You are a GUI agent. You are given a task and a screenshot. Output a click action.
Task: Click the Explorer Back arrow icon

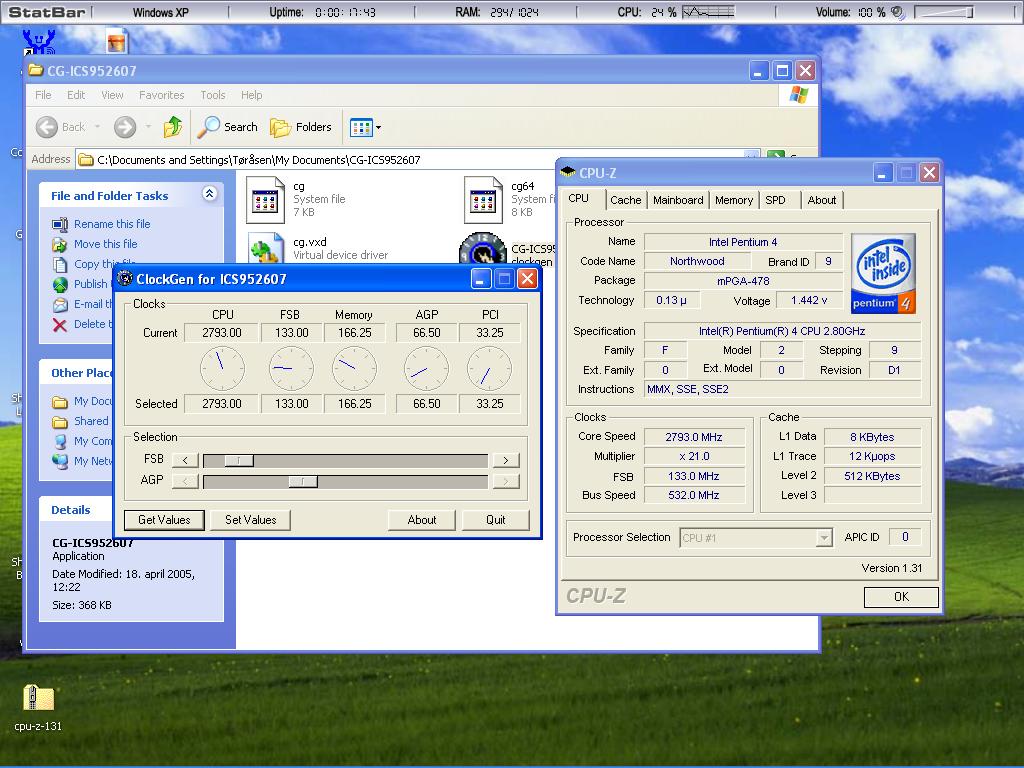pos(47,127)
